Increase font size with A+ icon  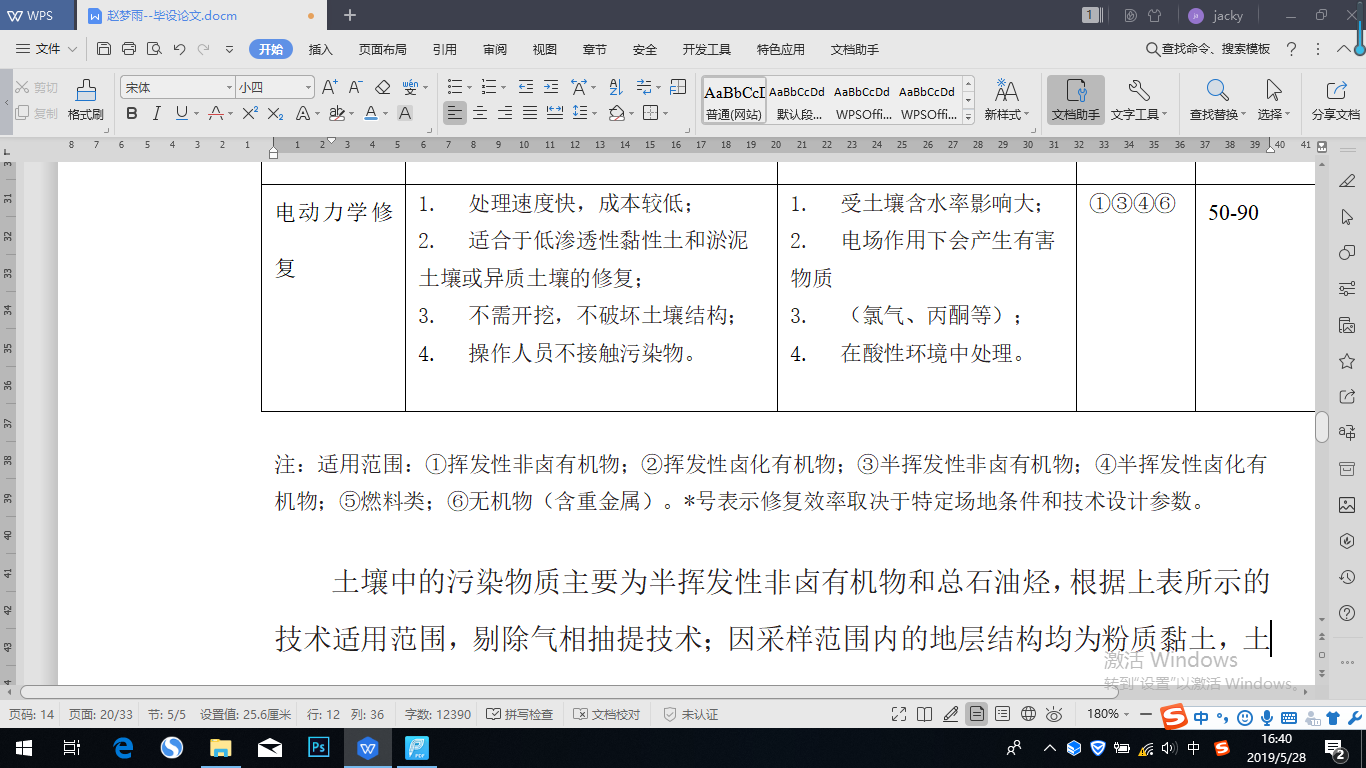(329, 88)
